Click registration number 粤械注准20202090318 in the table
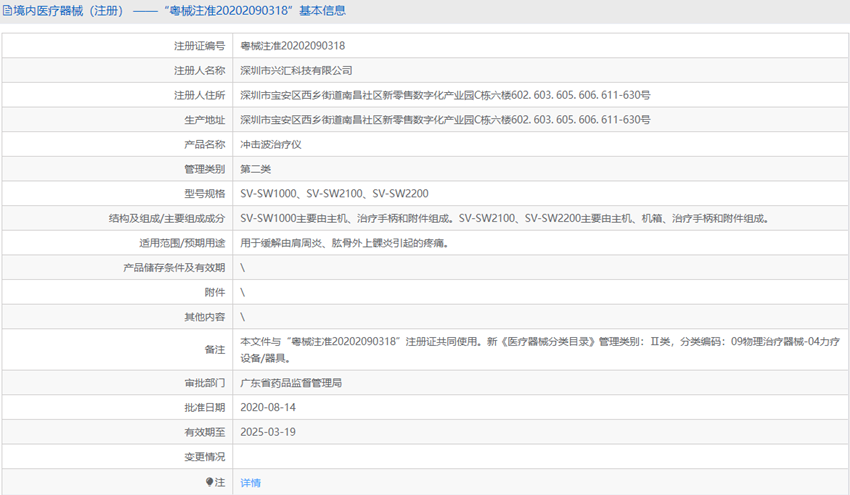 coord(293,46)
